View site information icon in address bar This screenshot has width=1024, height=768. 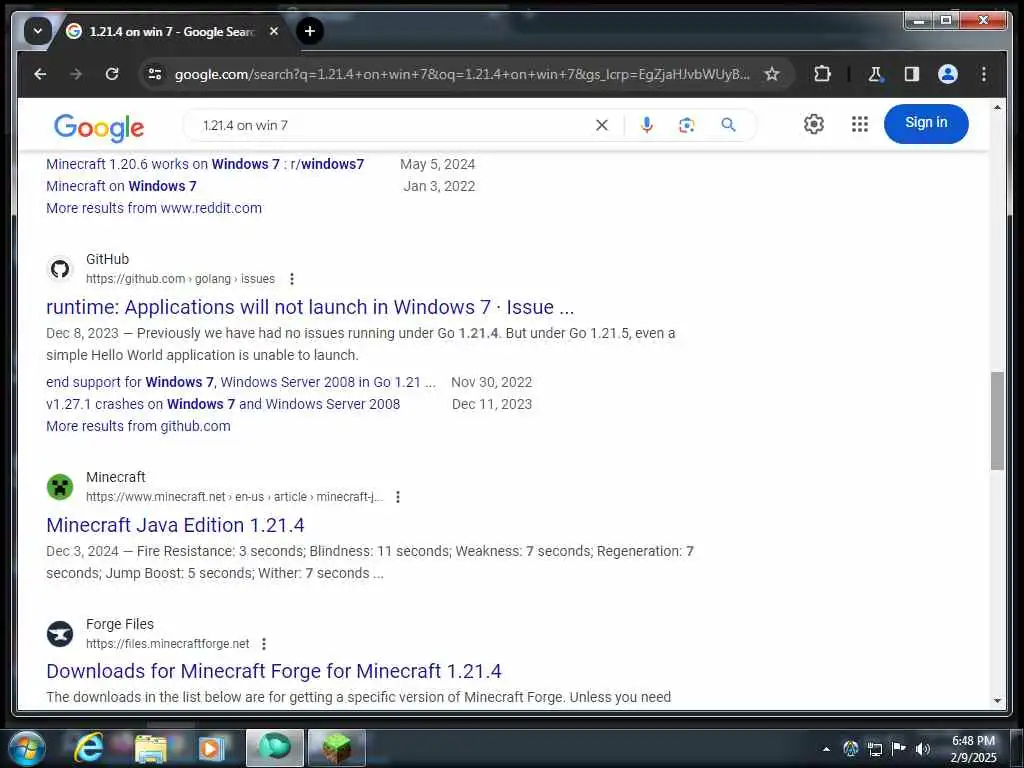(155, 74)
